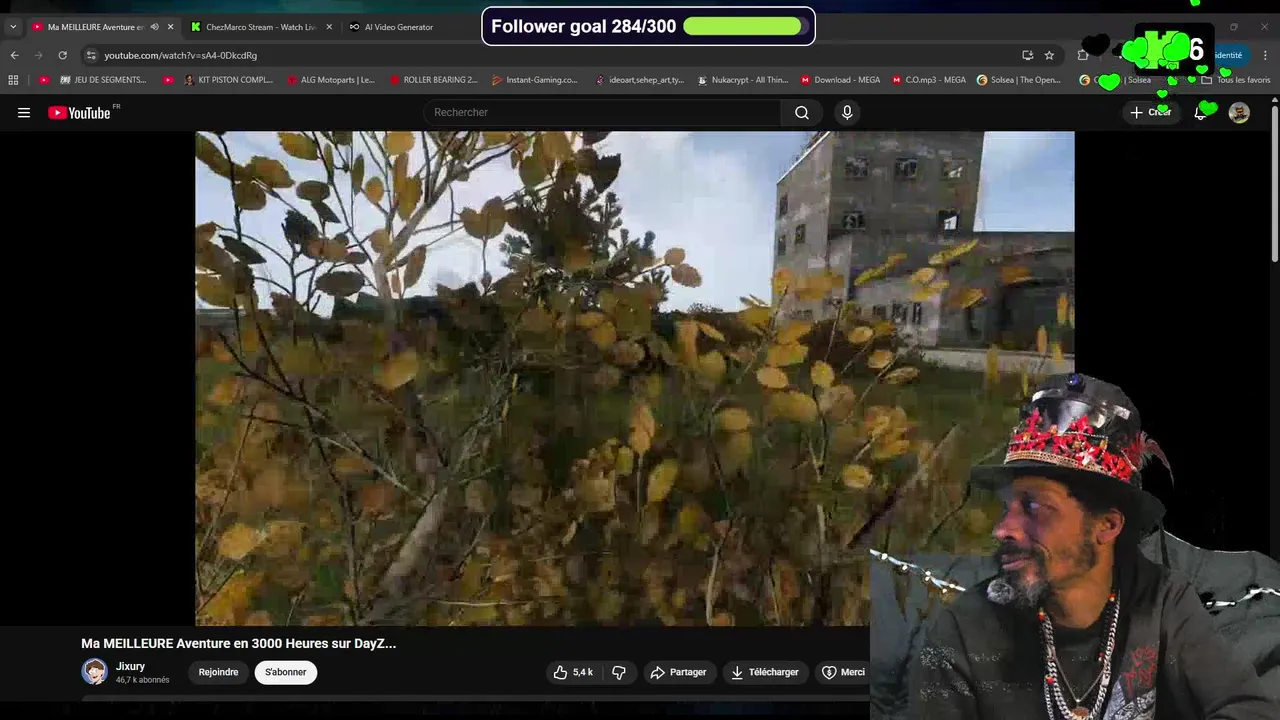Switch to the Ma MEILLEURE Aventure tab

95,27
